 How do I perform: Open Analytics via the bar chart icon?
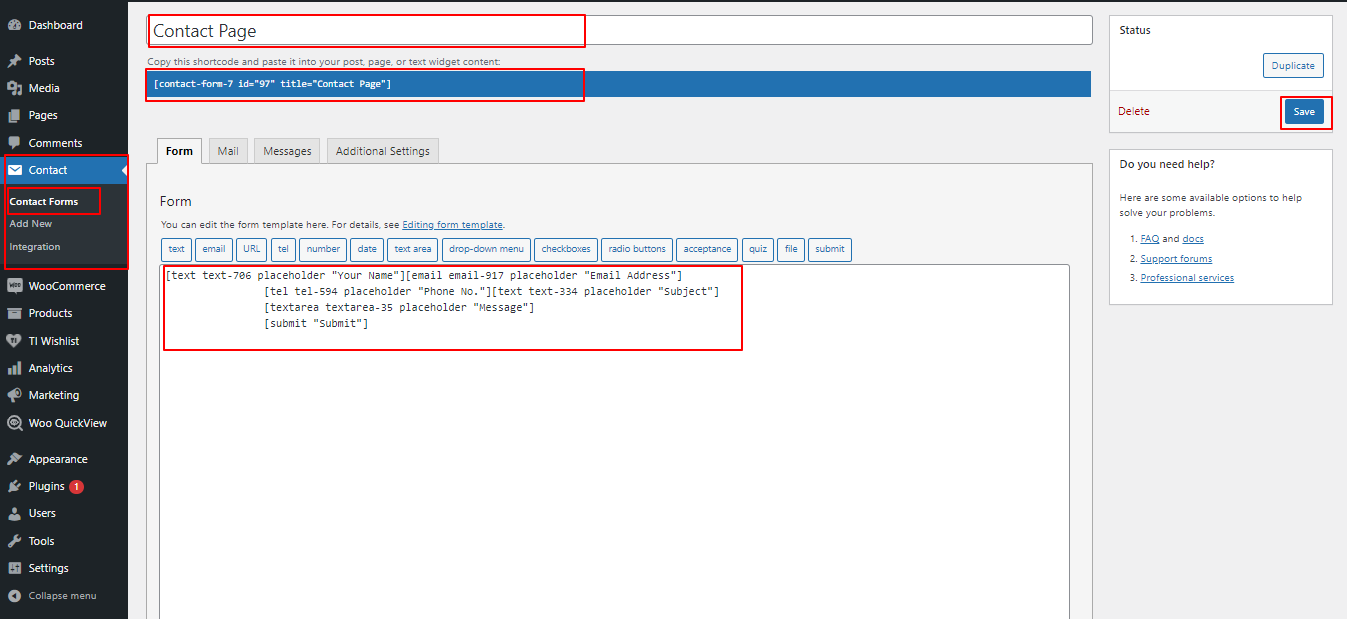coord(14,368)
